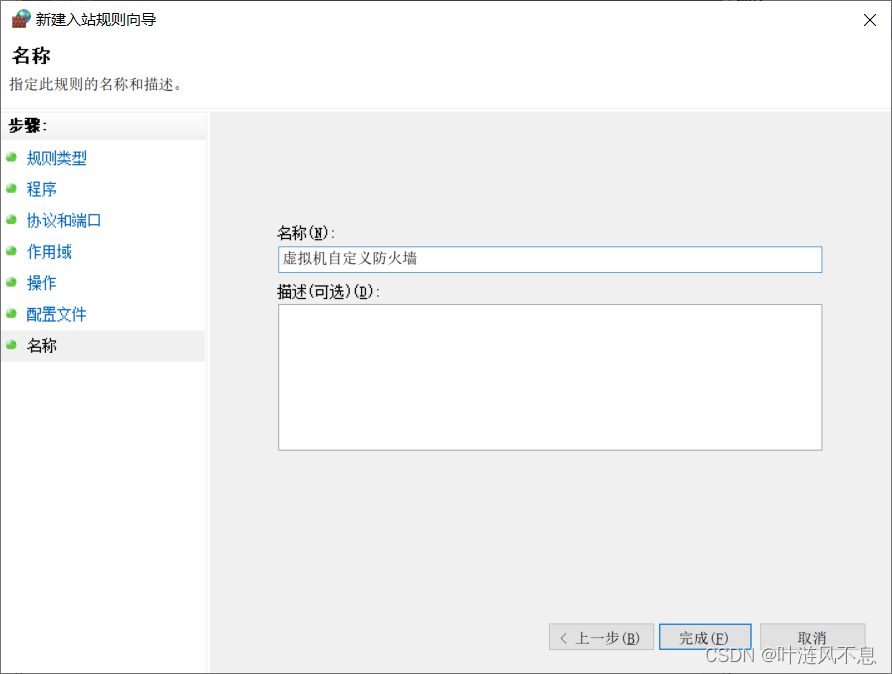This screenshot has height=674, width=892.
Task: Click green bullet beside 程序
Action: pyautogui.click(x=11, y=188)
